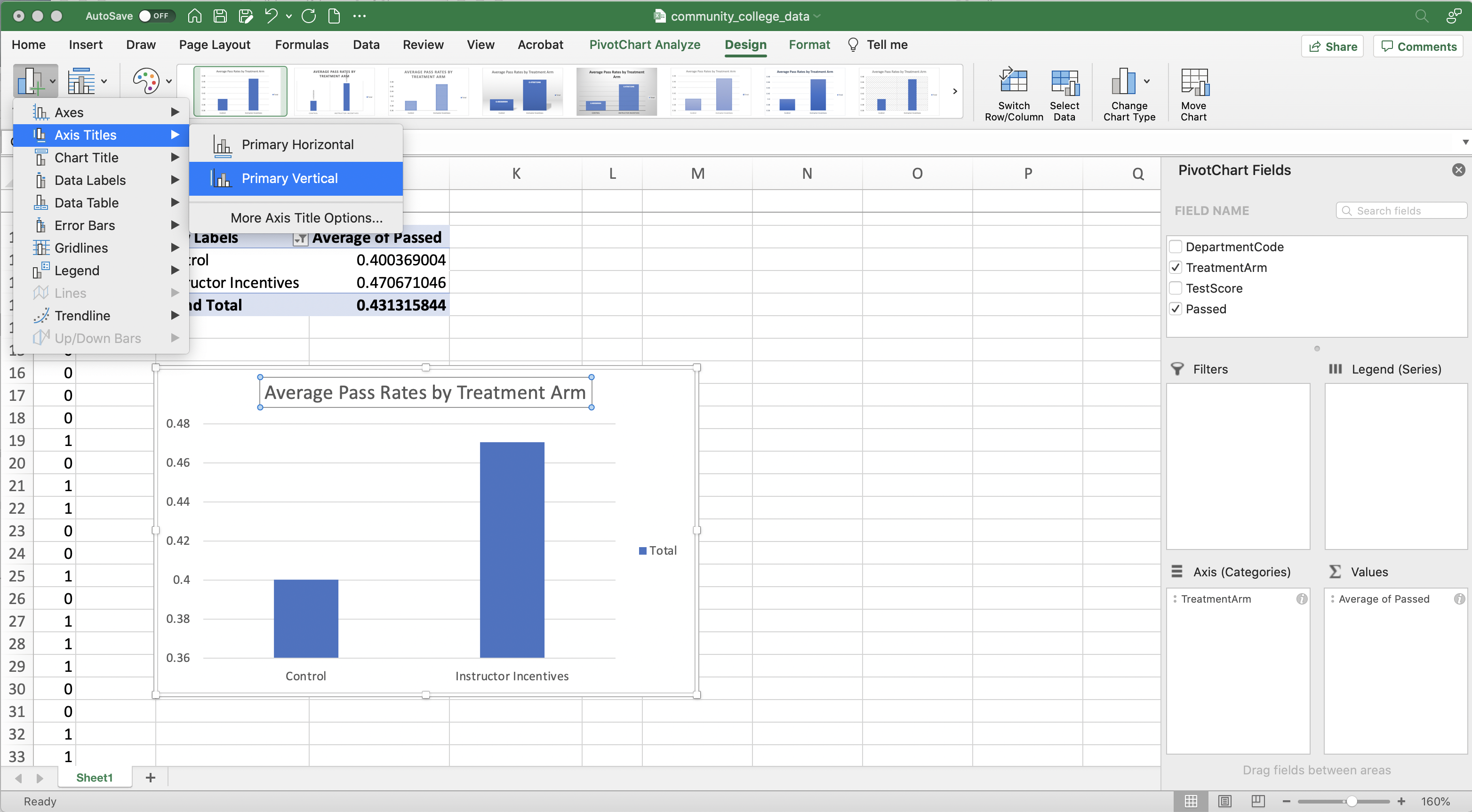Viewport: 1472px width, 812px height.
Task: Search fields input in PivotChart panel
Action: [x=1399, y=210]
